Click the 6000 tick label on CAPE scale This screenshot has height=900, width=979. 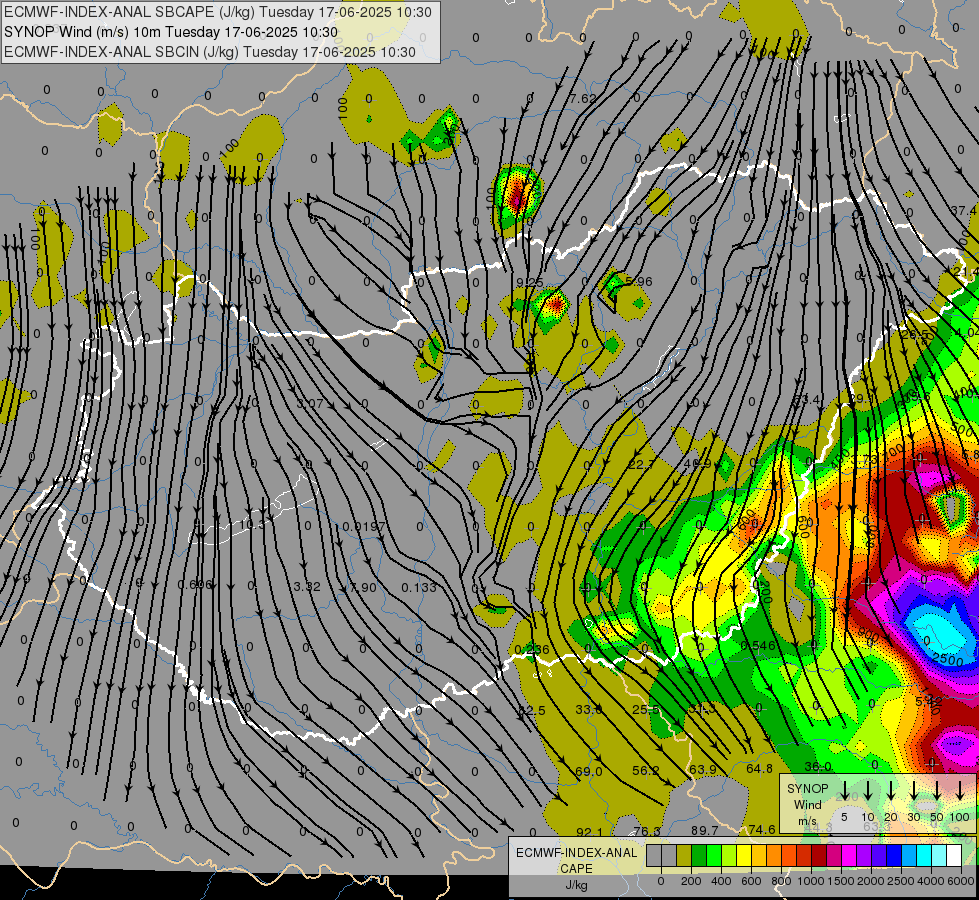tap(961, 881)
